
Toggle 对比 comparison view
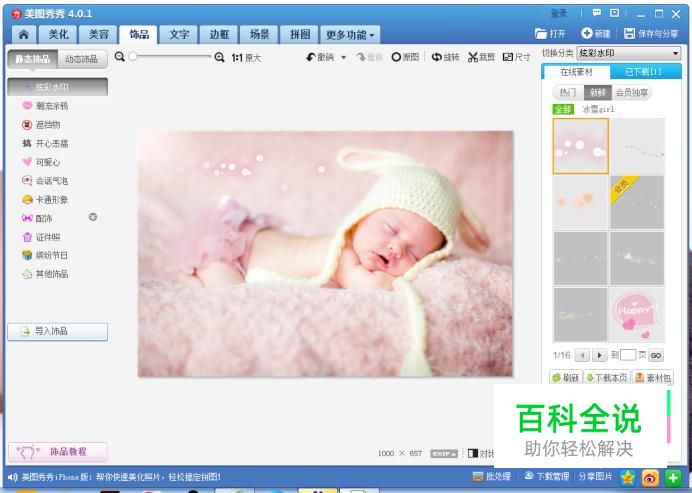coord(481,453)
